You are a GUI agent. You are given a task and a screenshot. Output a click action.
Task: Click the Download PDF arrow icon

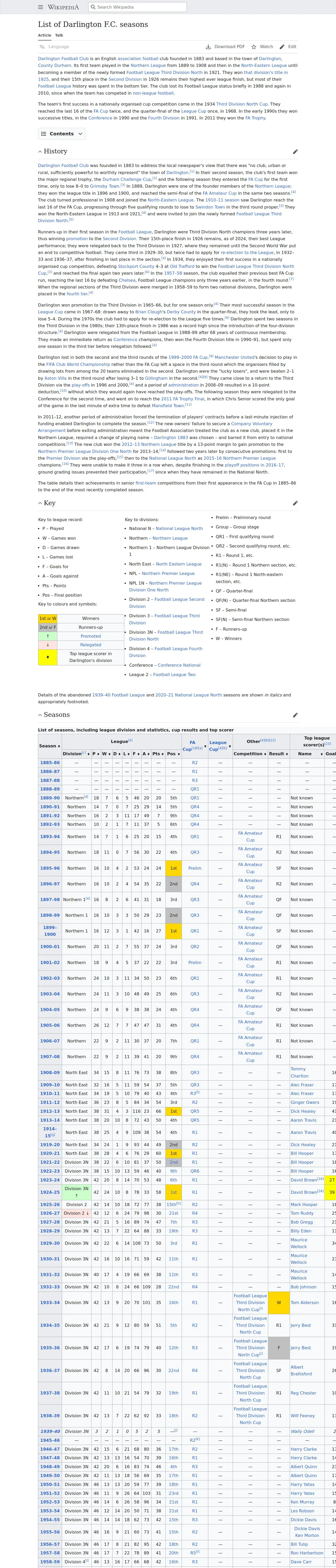(x=209, y=47)
